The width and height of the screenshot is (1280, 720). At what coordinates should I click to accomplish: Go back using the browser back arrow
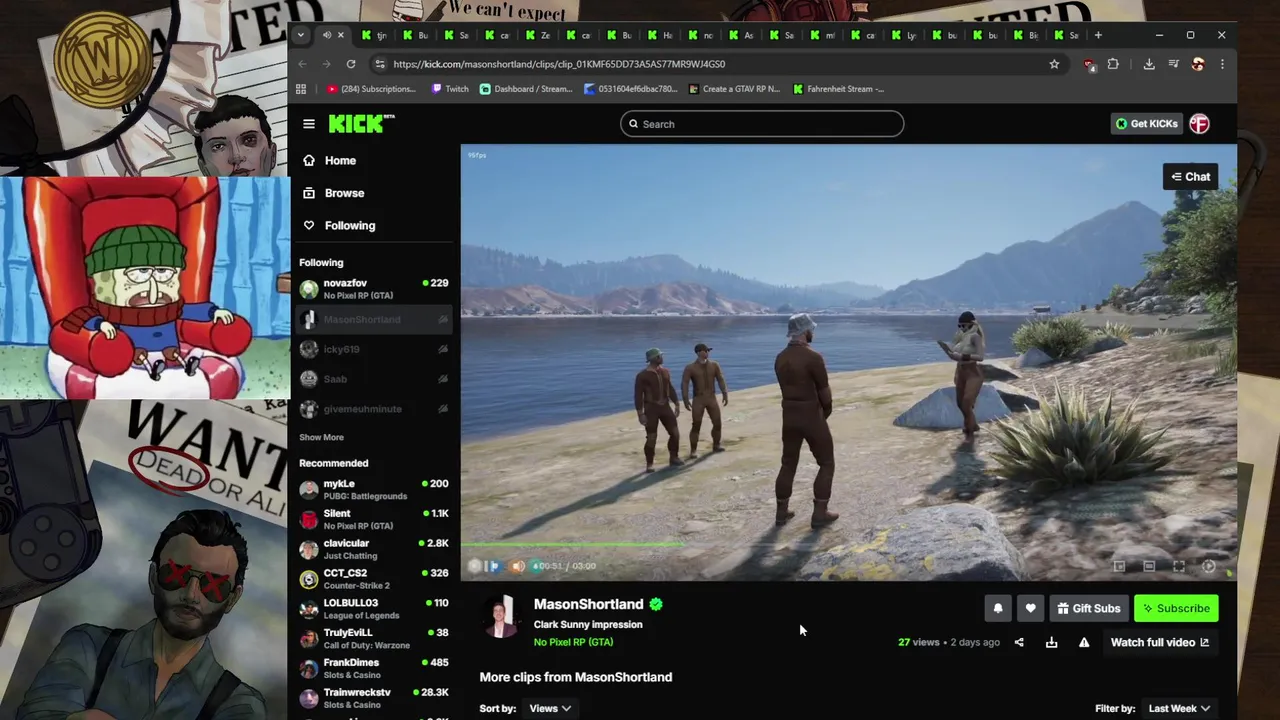point(303,64)
